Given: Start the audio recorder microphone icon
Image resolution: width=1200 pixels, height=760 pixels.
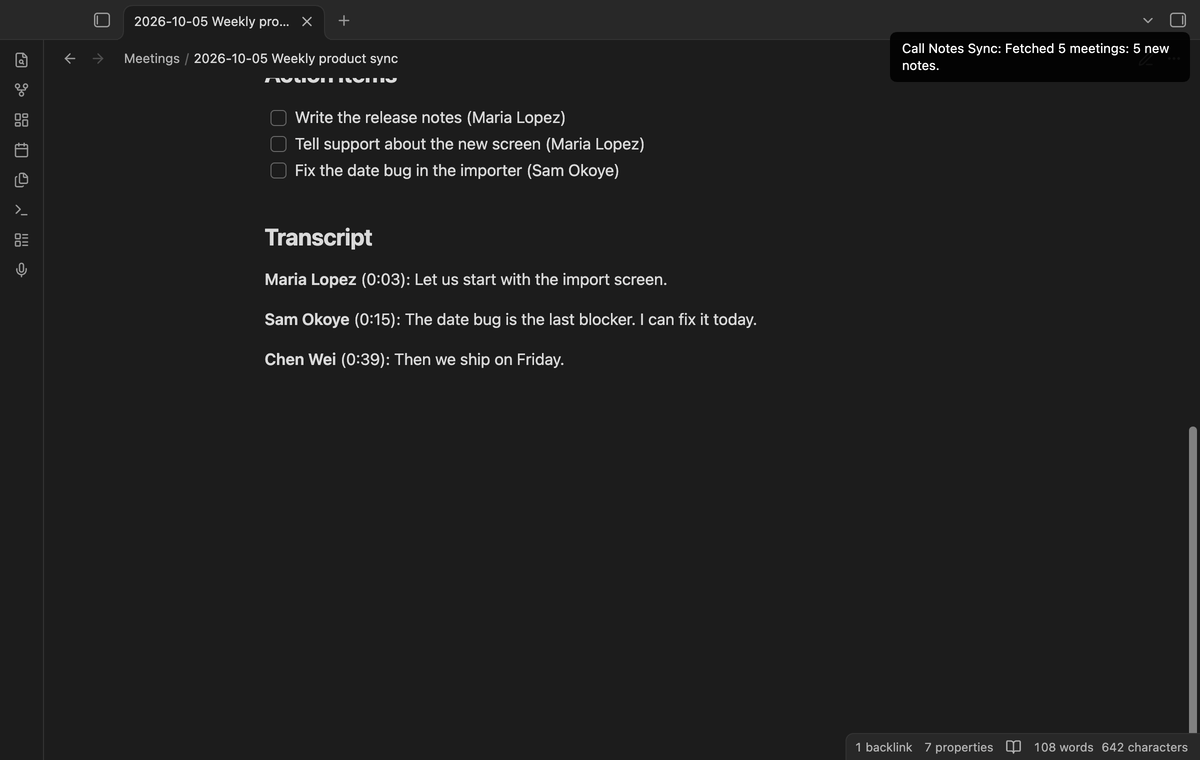Looking at the screenshot, I should [x=22, y=270].
